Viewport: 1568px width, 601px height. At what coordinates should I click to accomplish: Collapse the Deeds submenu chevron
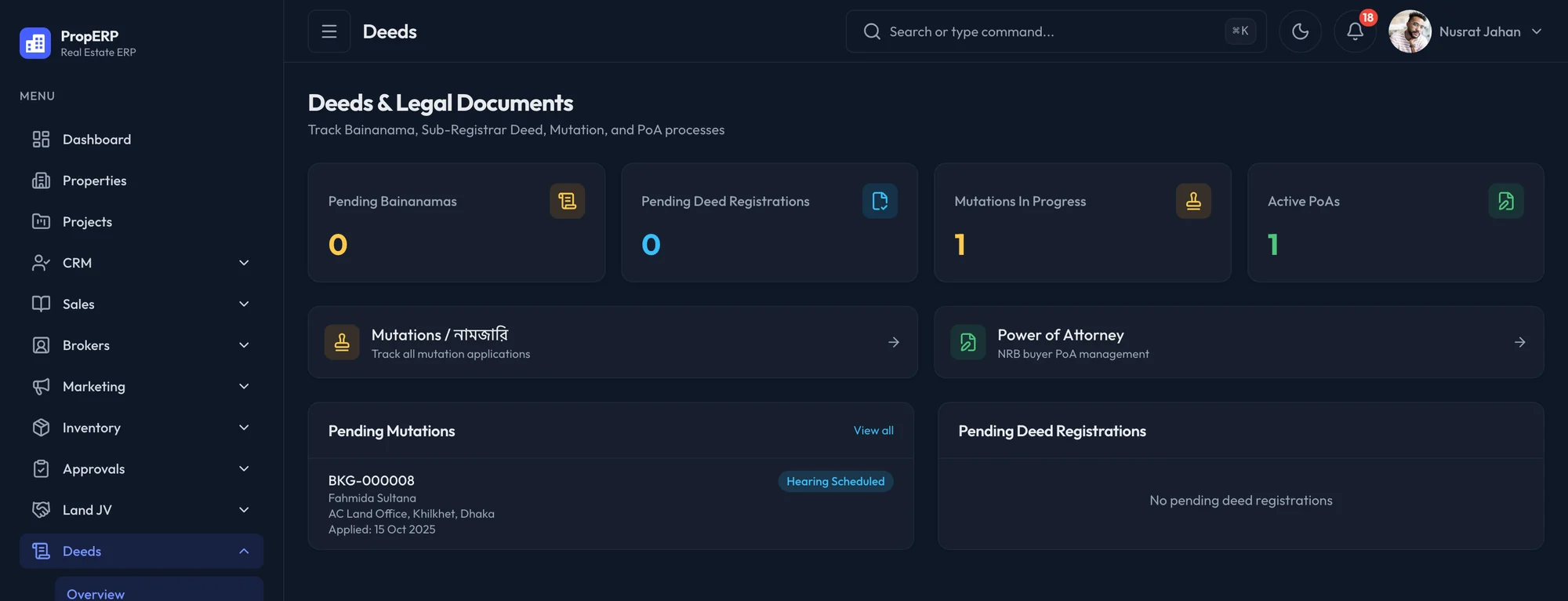click(x=244, y=551)
